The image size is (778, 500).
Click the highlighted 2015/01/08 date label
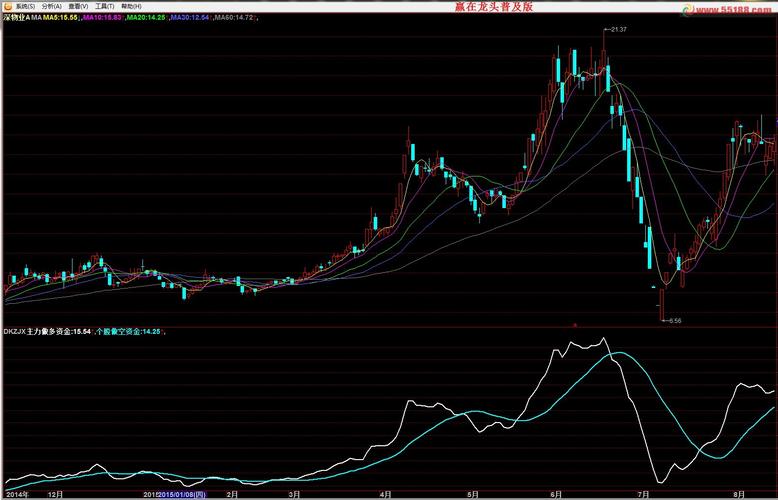(x=181, y=494)
